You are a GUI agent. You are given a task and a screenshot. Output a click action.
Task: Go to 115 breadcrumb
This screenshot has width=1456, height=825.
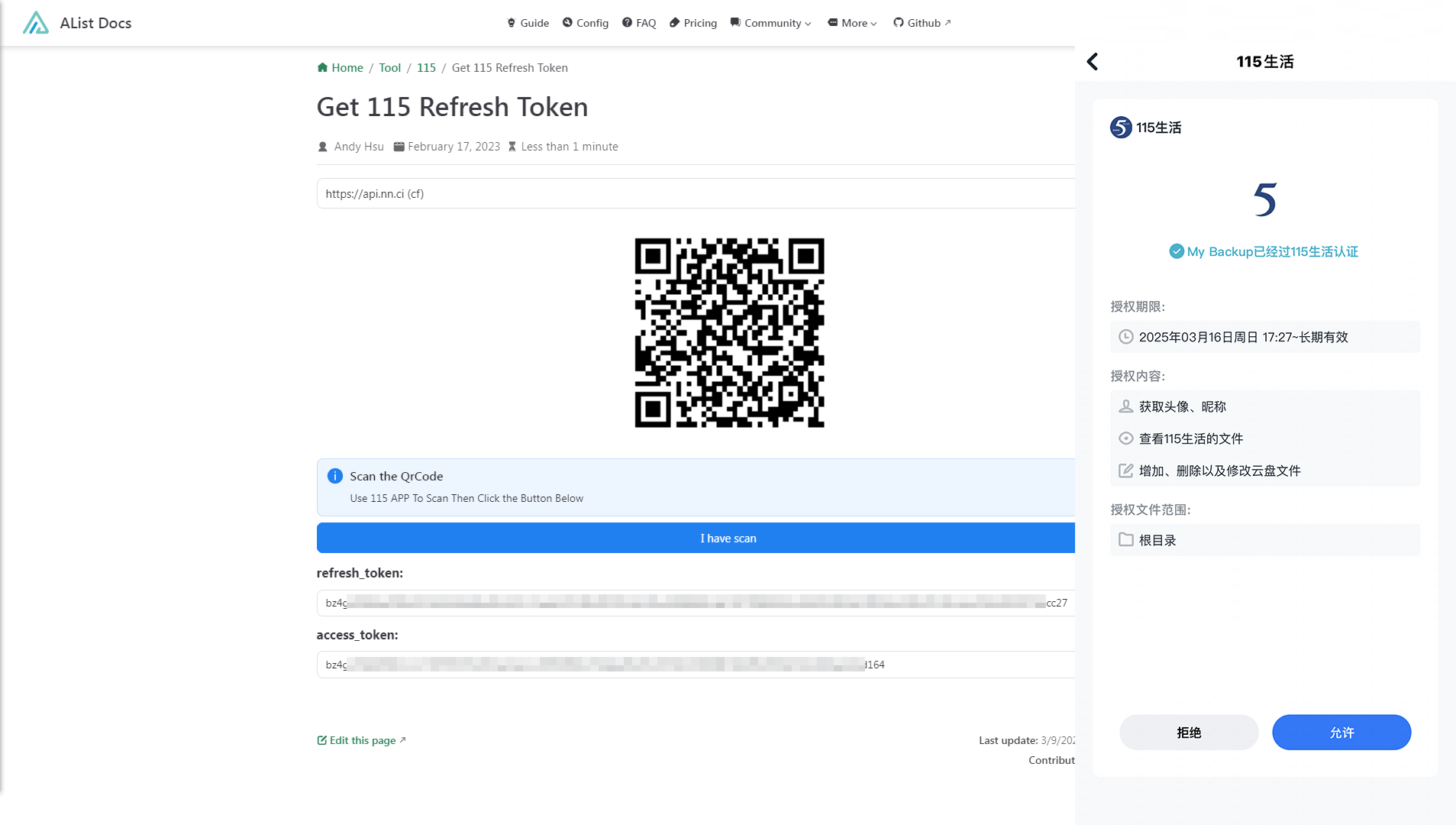(x=426, y=68)
